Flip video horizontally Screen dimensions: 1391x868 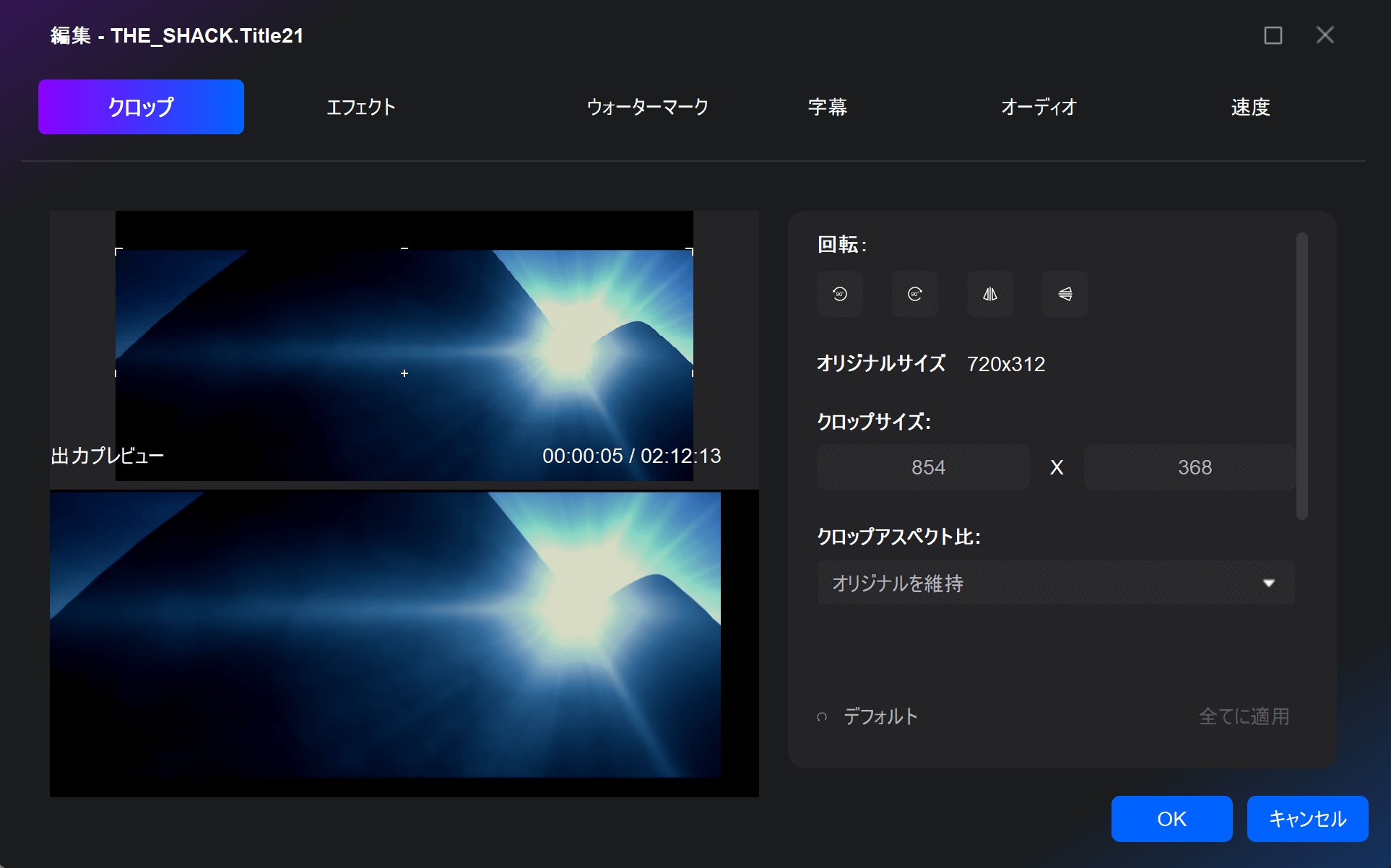[989, 294]
